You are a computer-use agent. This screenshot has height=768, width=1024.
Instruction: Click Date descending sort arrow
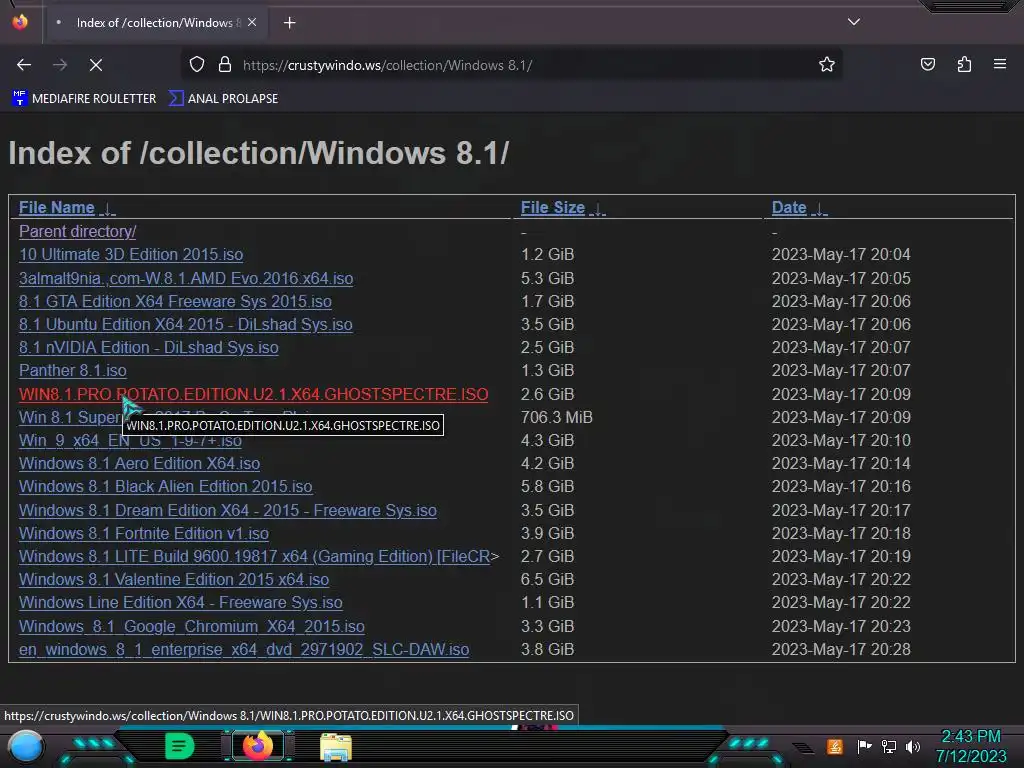click(x=820, y=209)
